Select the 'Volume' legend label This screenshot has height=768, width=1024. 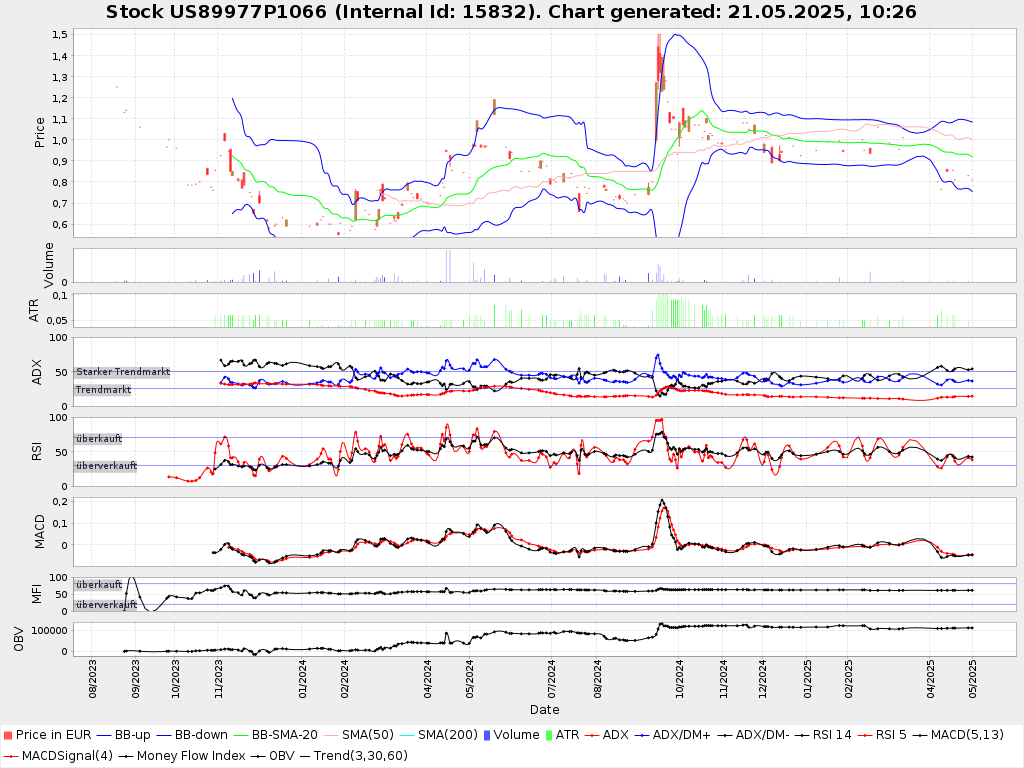pos(517,735)
